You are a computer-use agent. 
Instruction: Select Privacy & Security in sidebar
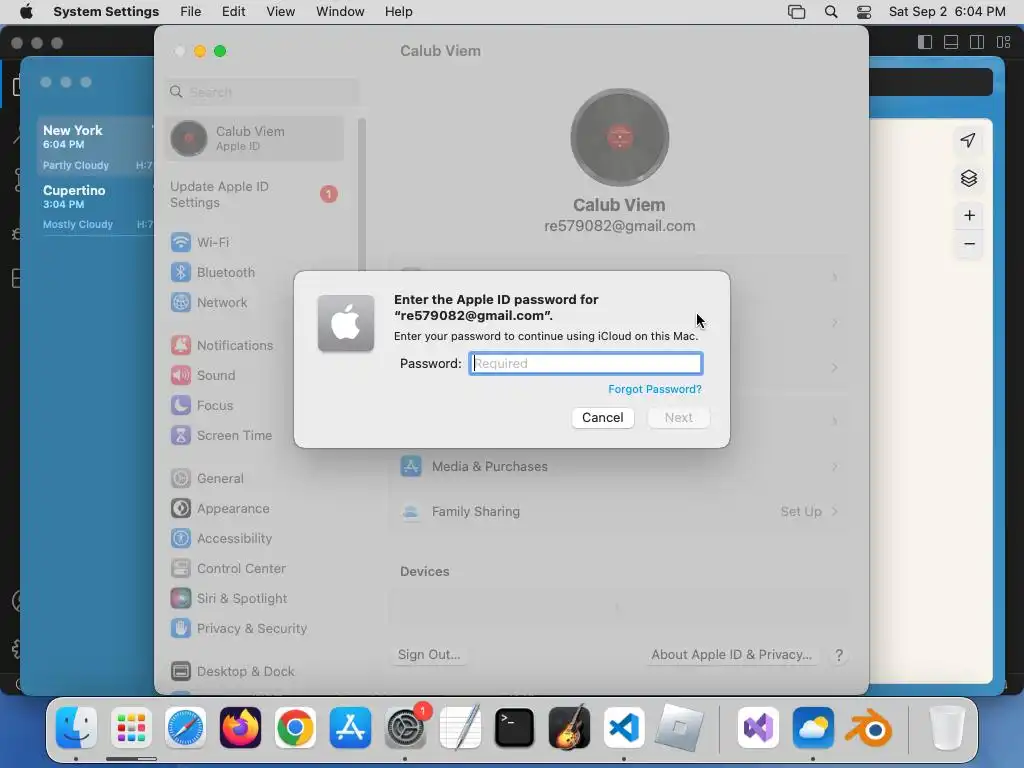point(254,629)
